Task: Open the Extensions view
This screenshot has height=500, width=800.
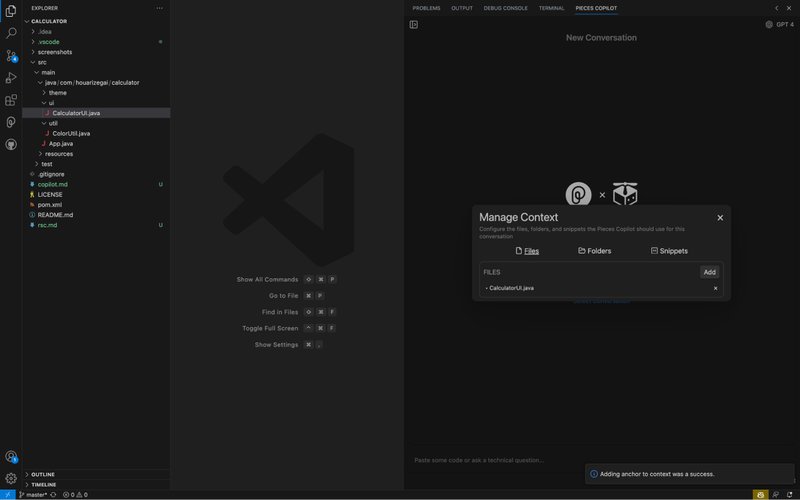Action: tap(11, 100)
